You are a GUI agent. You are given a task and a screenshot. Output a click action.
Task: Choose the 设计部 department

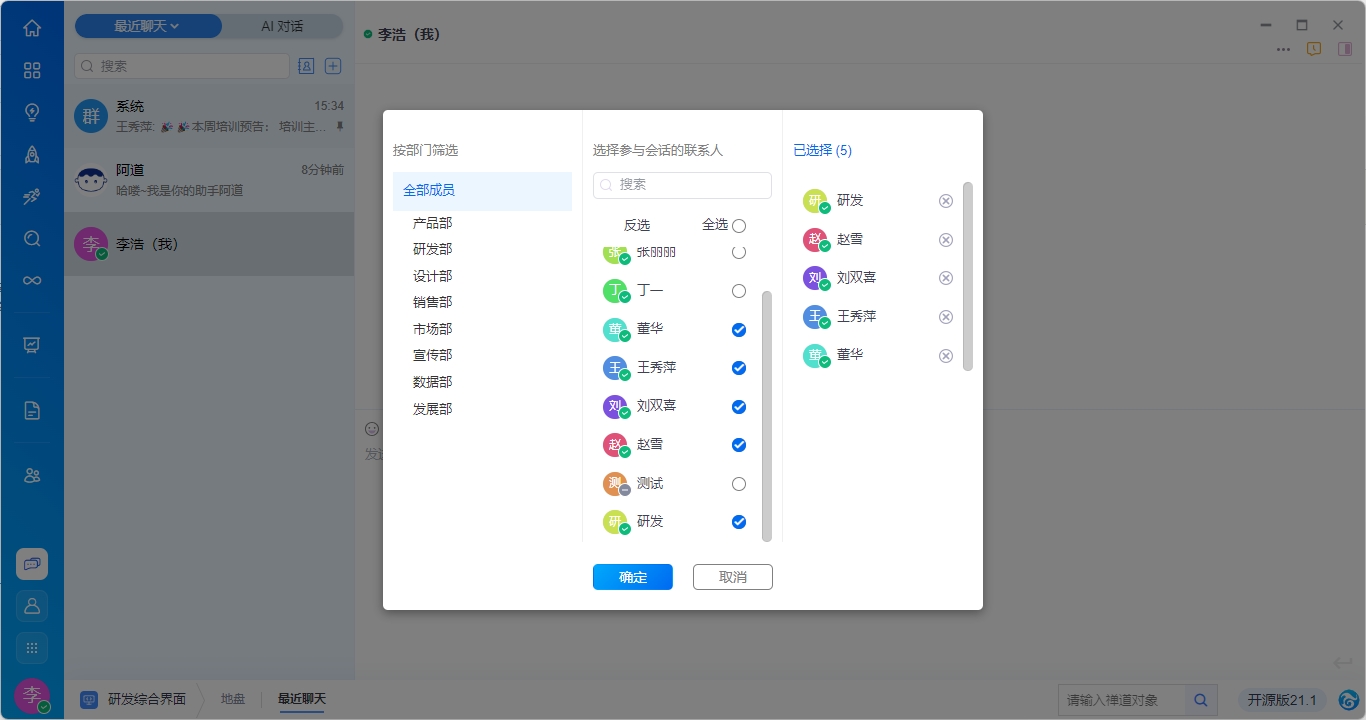[x=433, y=276]
